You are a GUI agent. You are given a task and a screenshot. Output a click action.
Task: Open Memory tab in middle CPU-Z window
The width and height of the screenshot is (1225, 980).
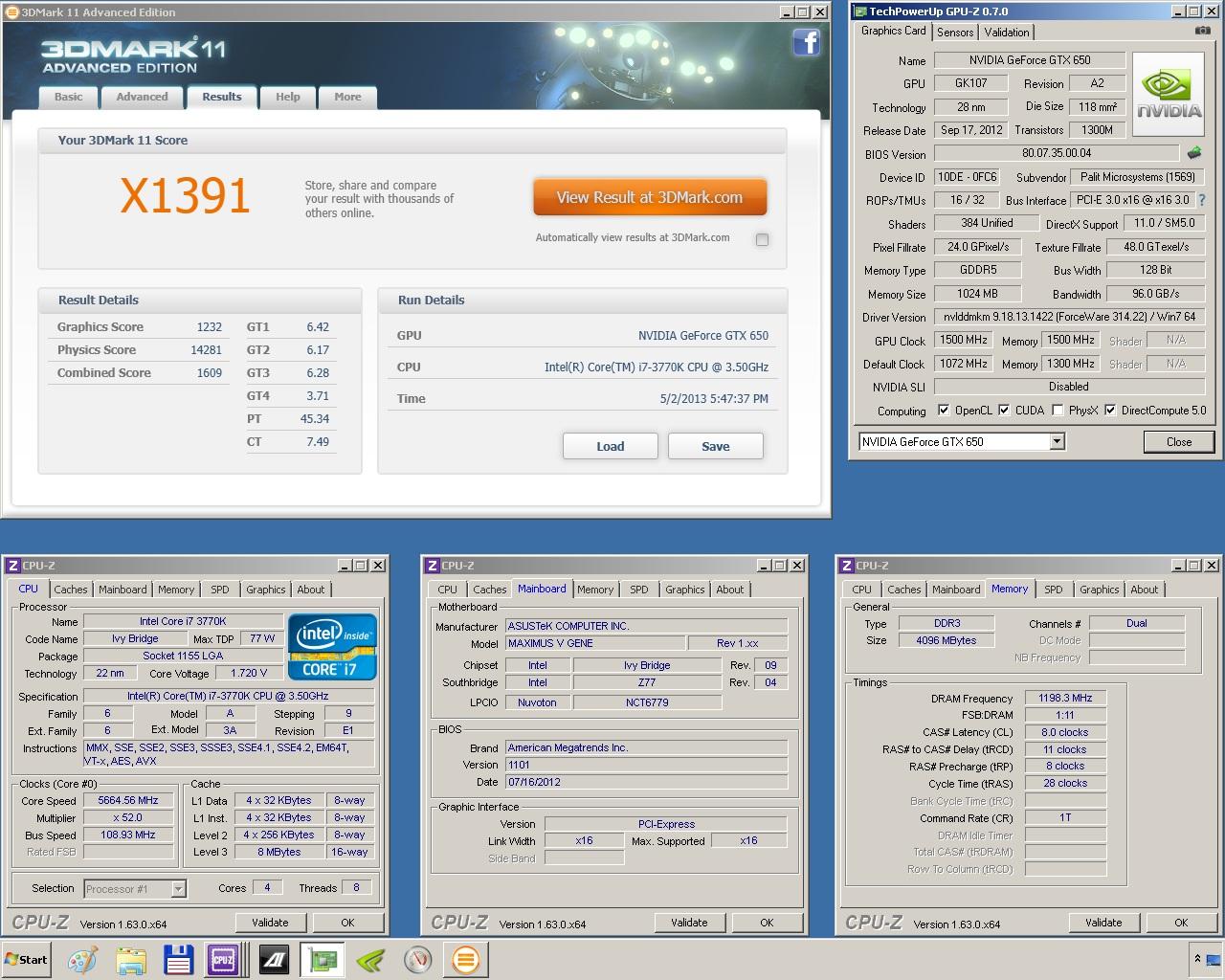(595, 590)
